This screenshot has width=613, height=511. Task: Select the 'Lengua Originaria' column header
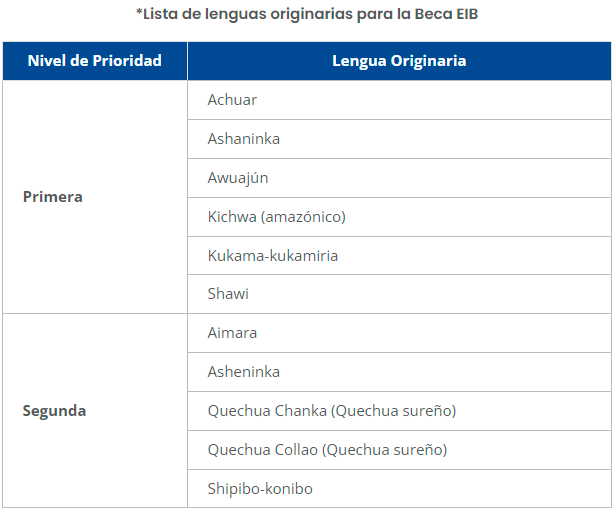click(x=399, y=61)
